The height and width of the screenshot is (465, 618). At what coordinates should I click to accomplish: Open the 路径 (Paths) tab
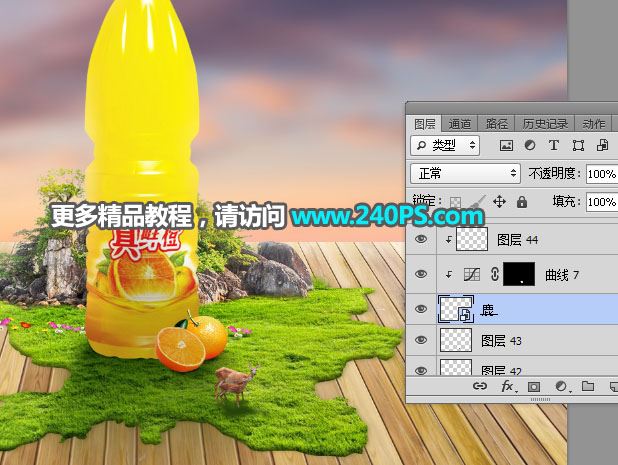(x=497, y=124)
